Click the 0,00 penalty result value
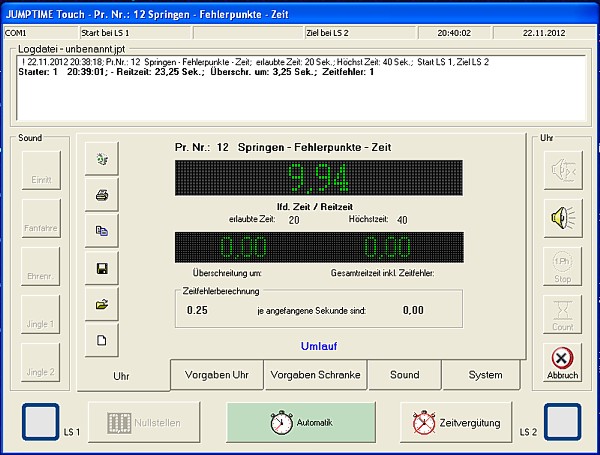Viewport: 600px width, 455px height. (x=413, y=310)
